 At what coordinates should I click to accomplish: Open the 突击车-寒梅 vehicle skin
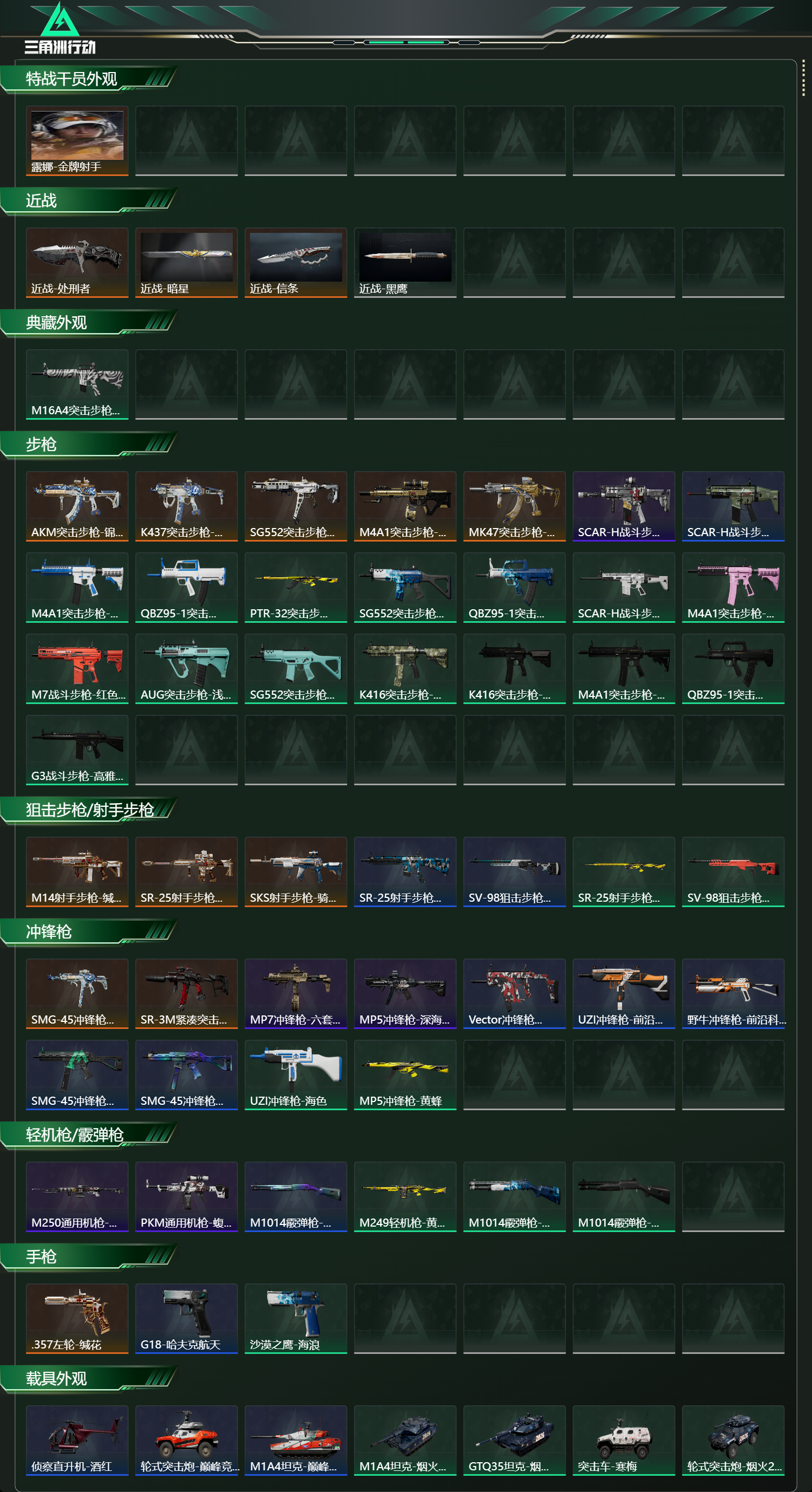tap(624, 1440)
